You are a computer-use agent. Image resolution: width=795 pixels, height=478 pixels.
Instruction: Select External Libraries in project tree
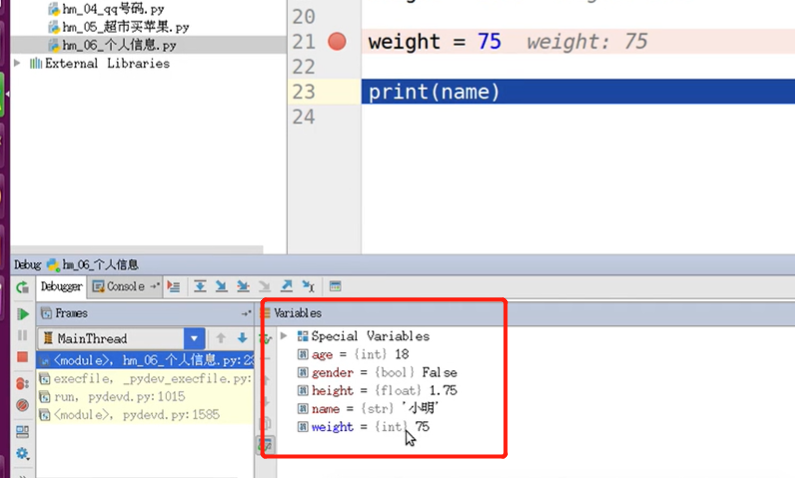tap(100, 63)
